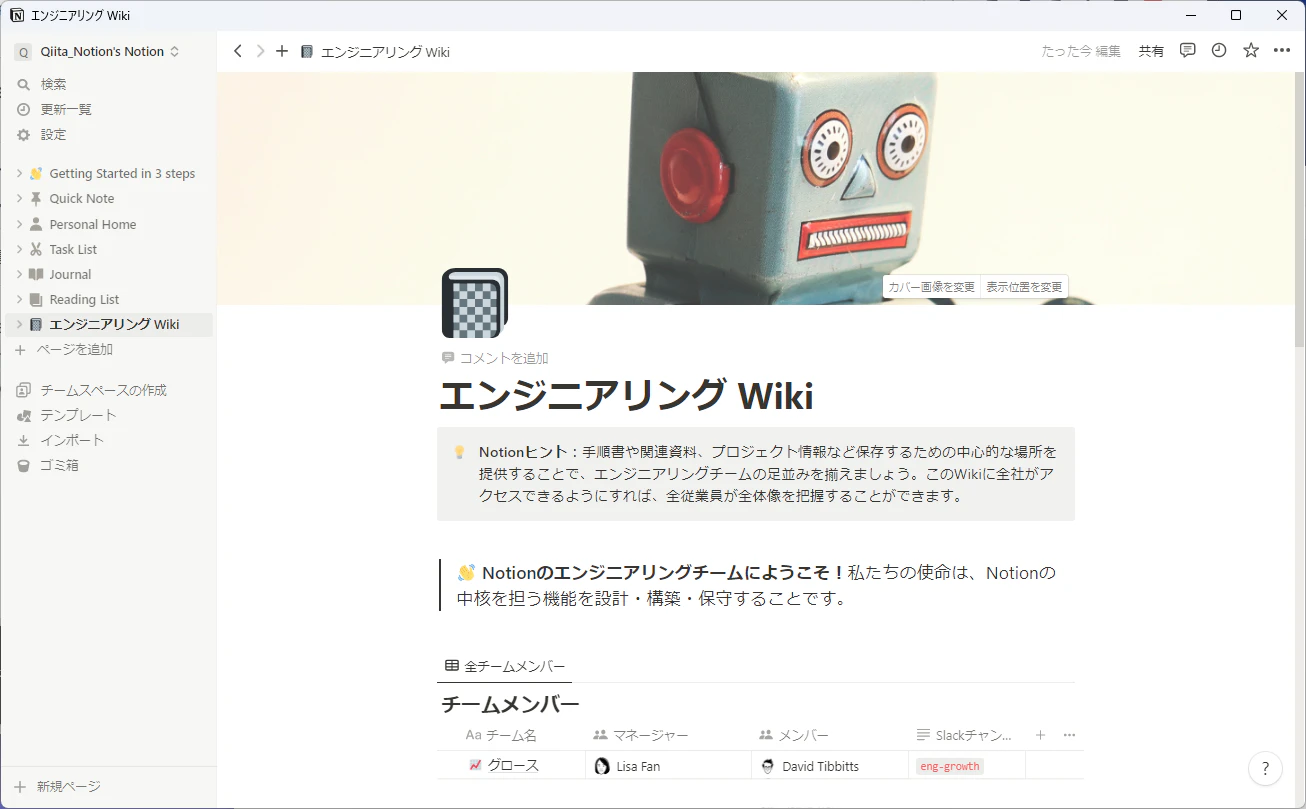Click the vertical scrollbar thumb
Viewport: 1306px width, 809px height.
tap(1299, 210)
